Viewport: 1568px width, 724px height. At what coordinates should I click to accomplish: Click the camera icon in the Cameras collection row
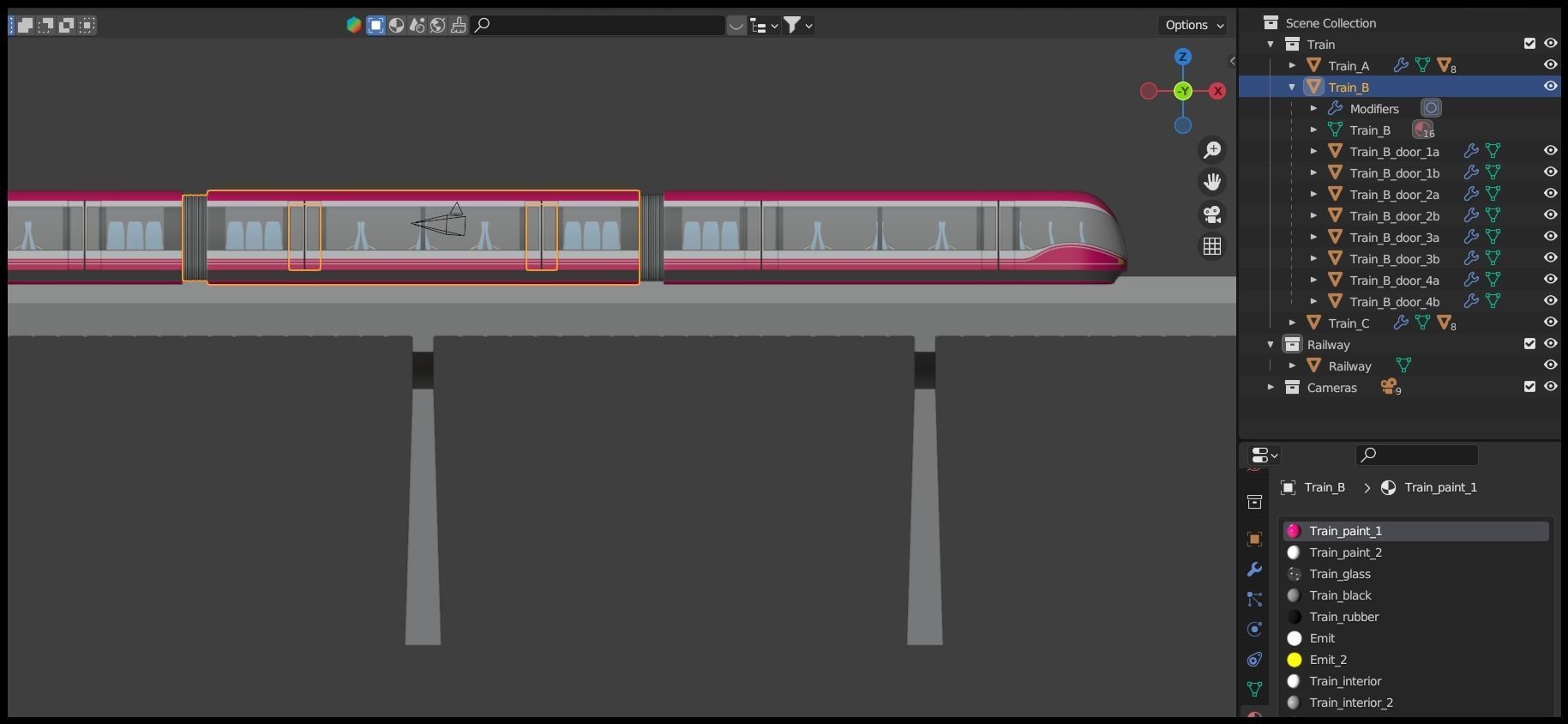coord(1391,387)
